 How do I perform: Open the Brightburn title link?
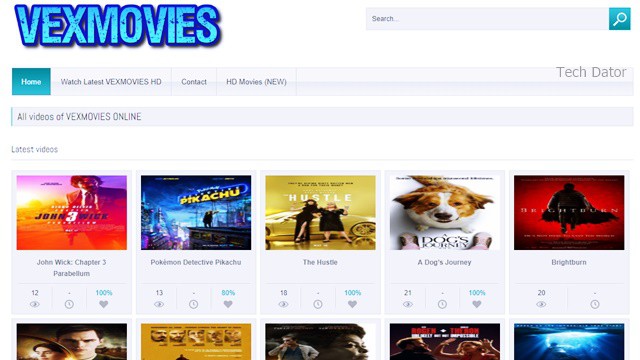coord(569,262)
